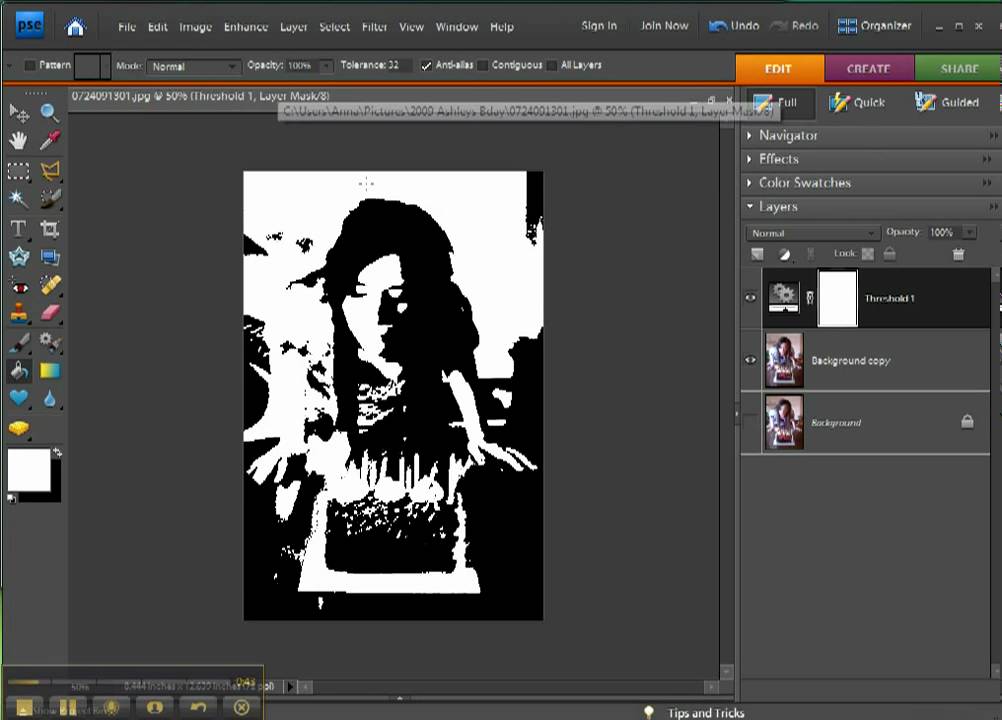Switch to the CREATE tab
The image size is (1002, 720).
pyautogui.click(x=868, y=69)
